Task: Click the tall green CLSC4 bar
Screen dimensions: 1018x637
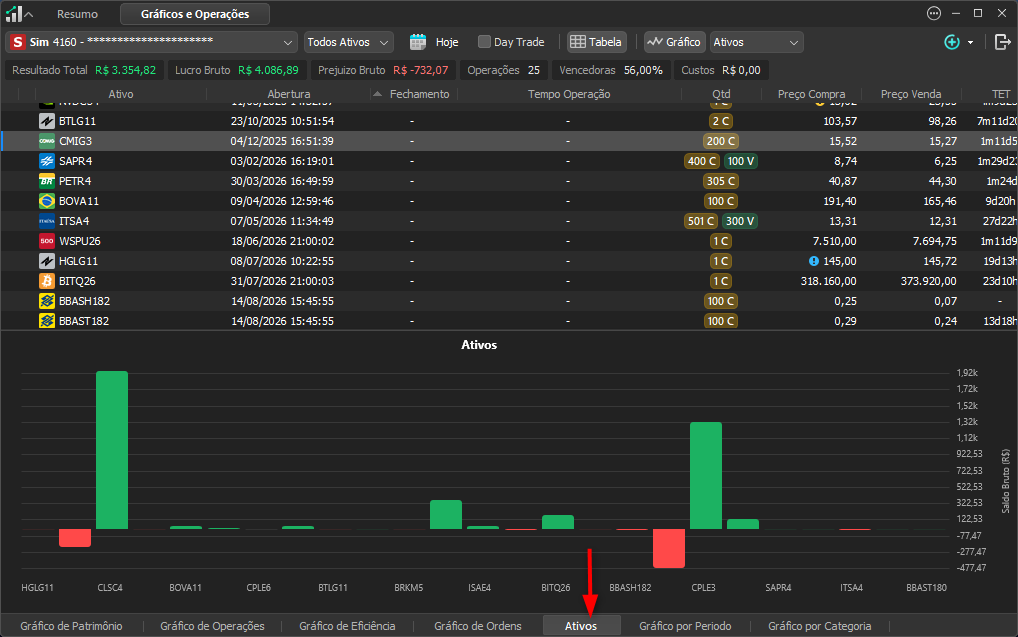Action: coord(112,450)
